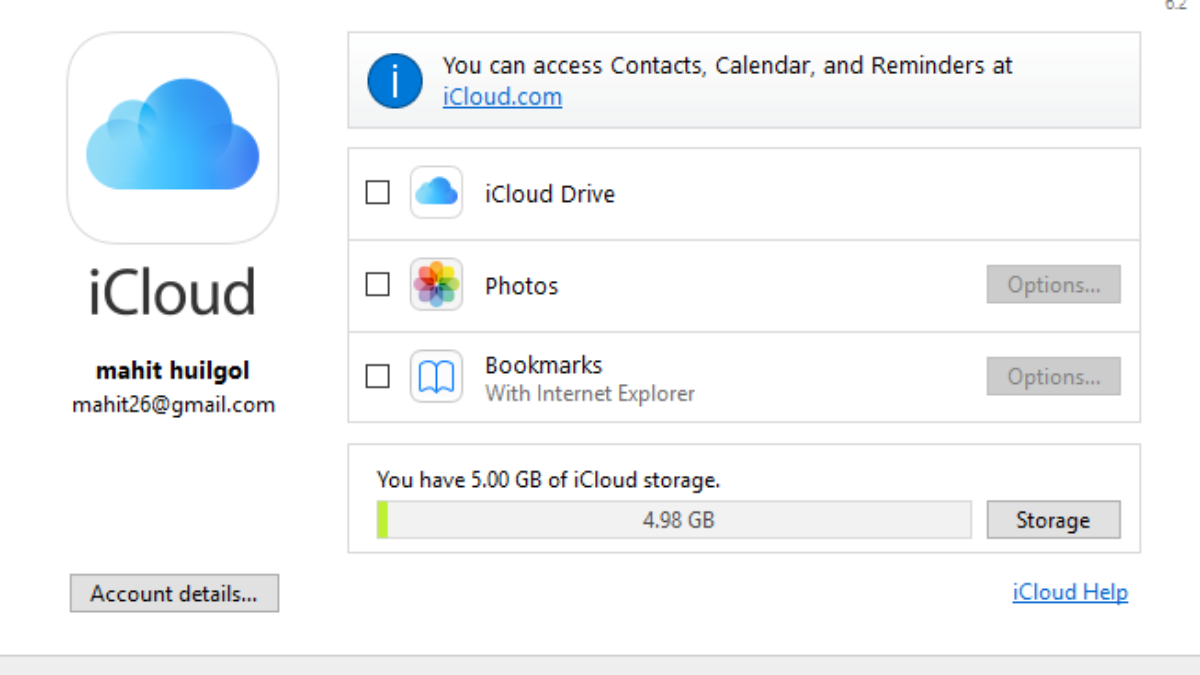
Task: Enable the iCloud Drive checkbox
Action: pyautogui.click(x=377, y=193)
